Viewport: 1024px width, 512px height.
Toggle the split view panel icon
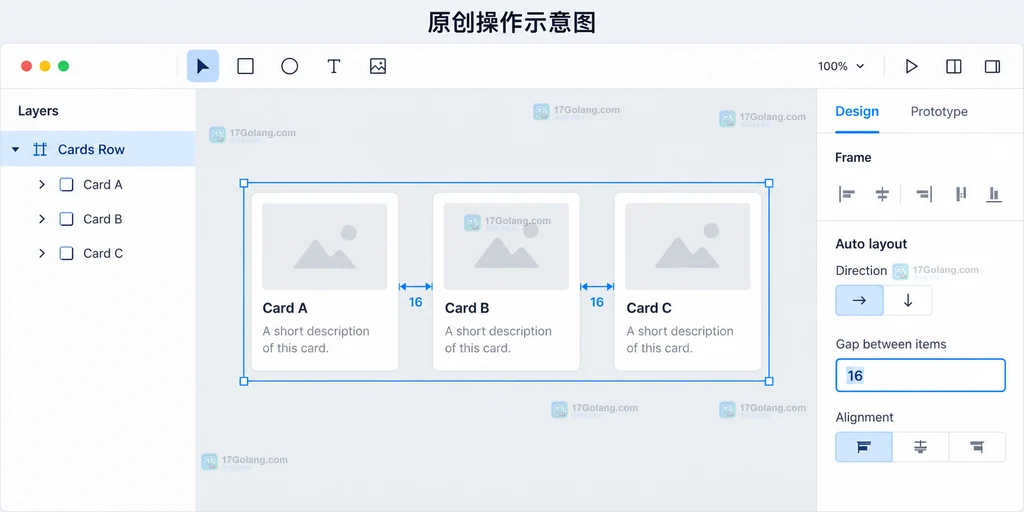(953, 66)
